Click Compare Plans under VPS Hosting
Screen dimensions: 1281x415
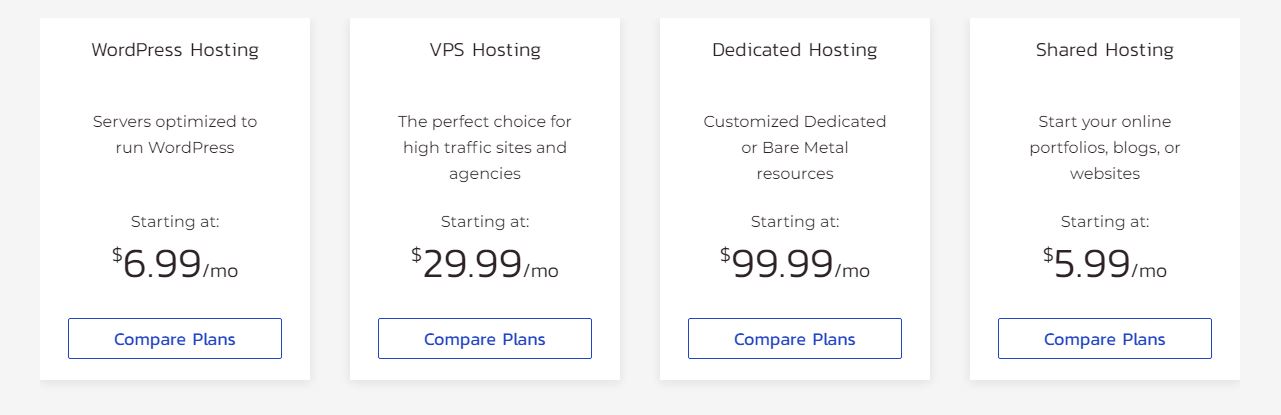tap(485, 339)
